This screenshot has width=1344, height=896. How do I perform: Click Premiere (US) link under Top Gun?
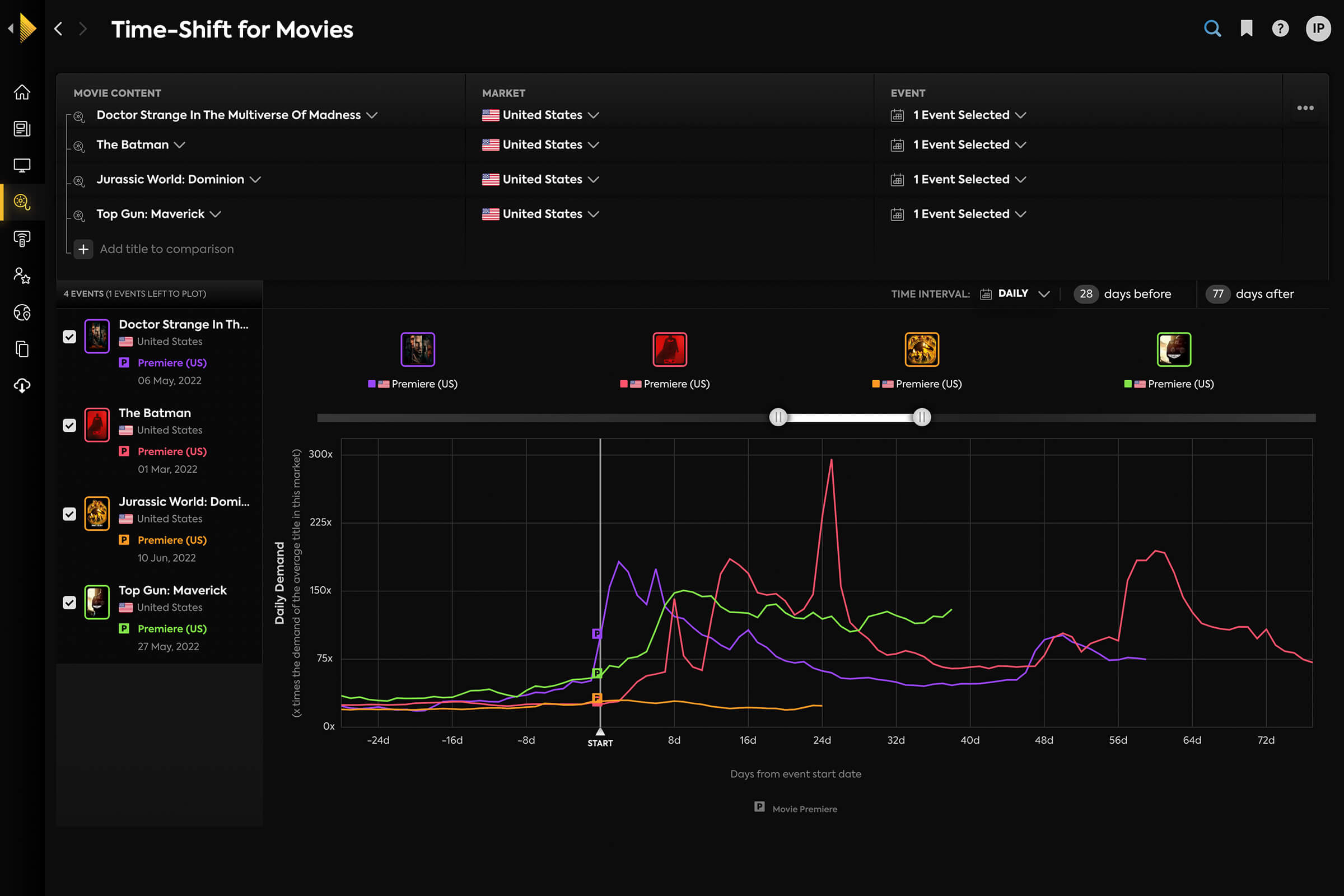(172, 628)
